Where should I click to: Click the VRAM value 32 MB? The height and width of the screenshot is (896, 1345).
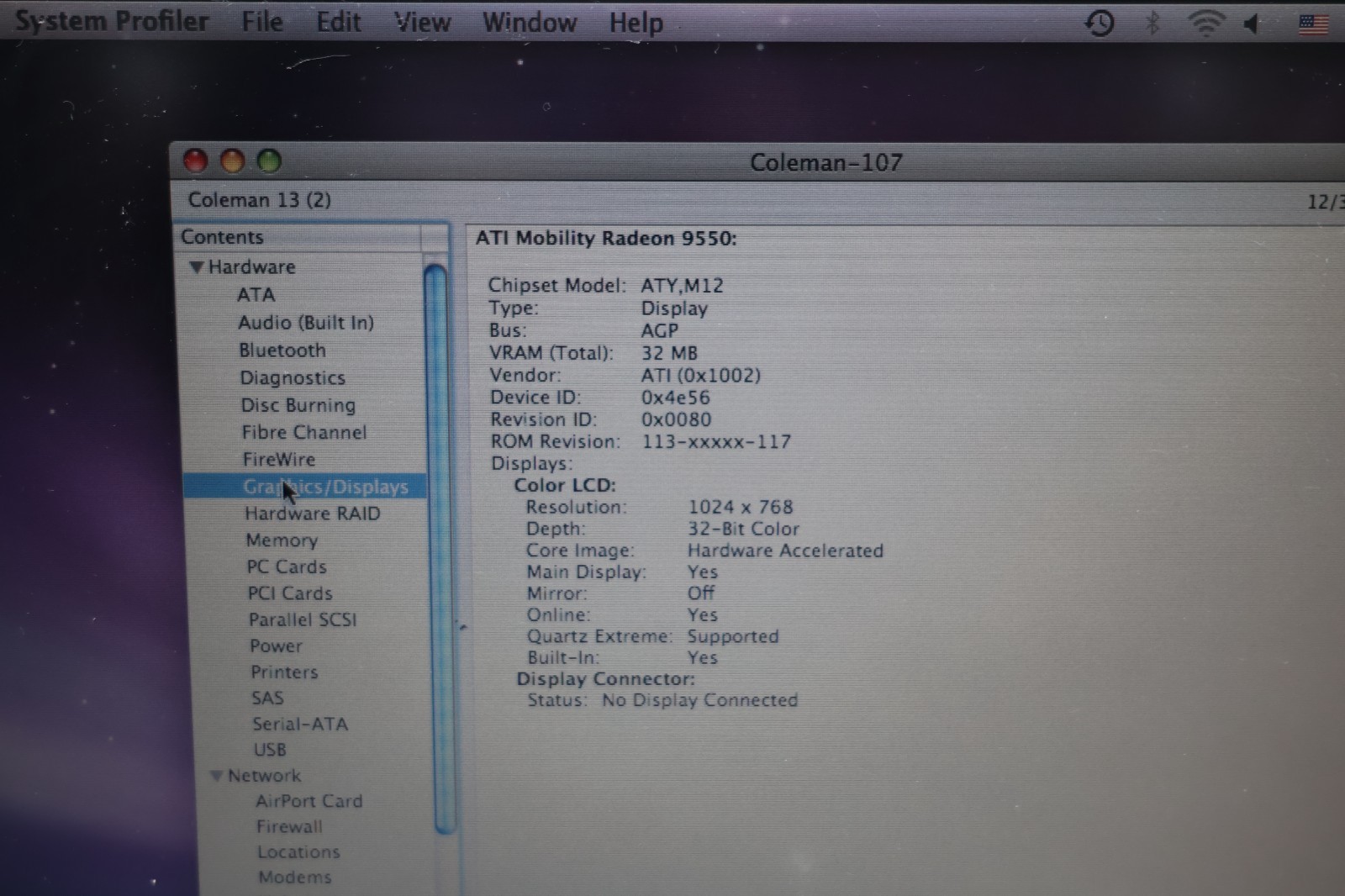(669, 353)
